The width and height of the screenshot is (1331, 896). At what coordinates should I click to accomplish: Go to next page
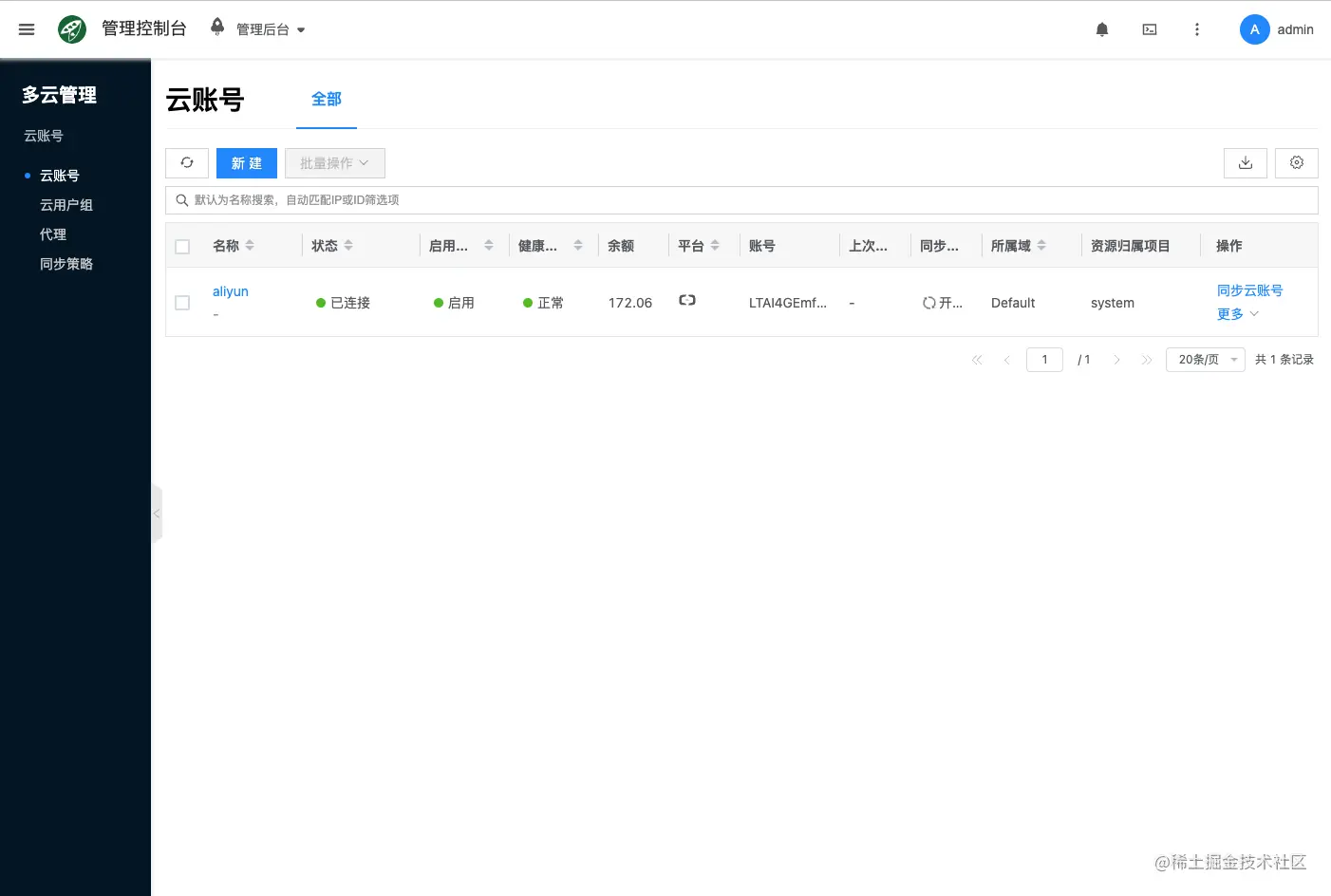pyautogui.click(x=1117, y=360)
